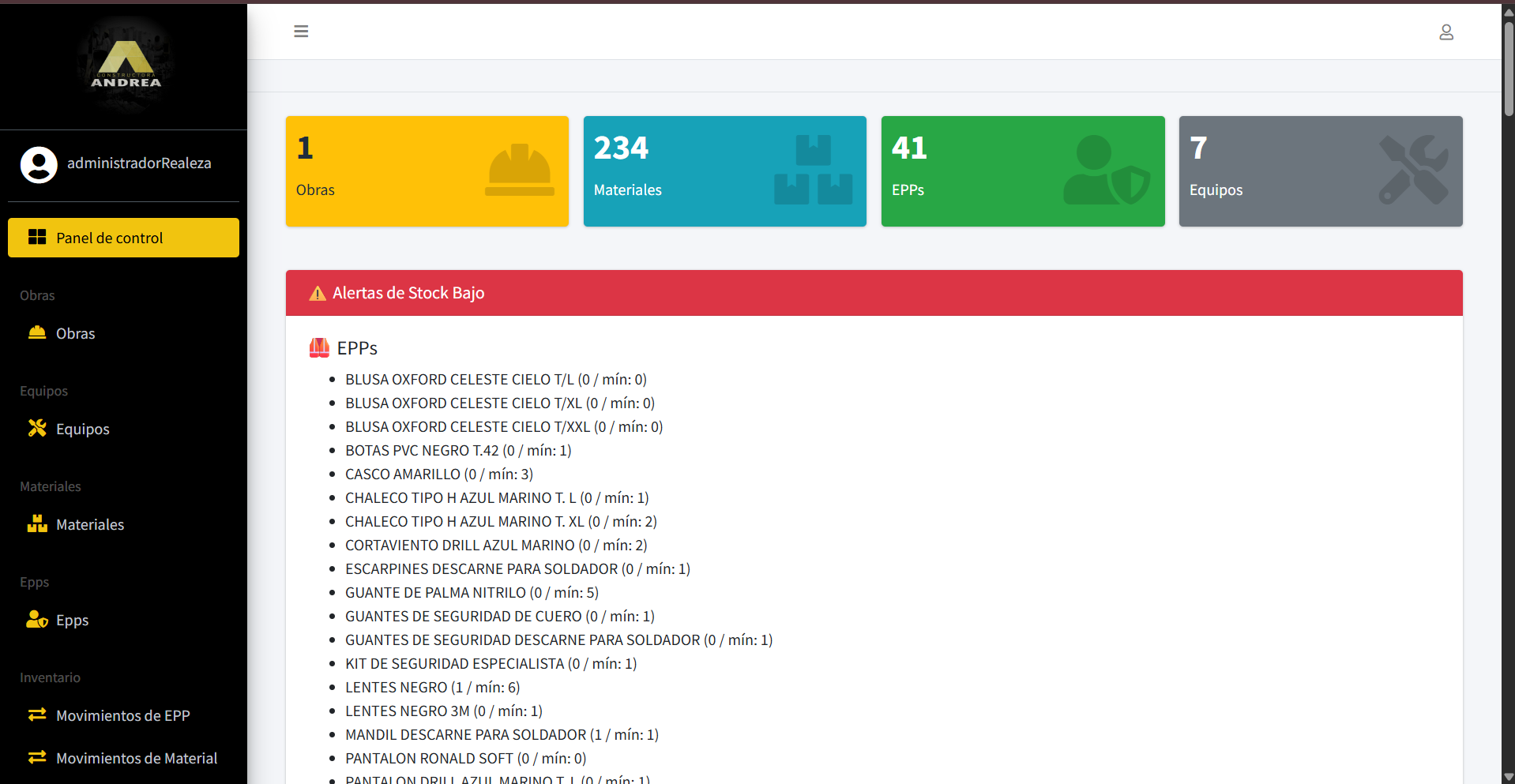Click the arrows icon for Movimientos de EPP
The width and height of the screenshot is (1515, 784).
pyautogui.click(x=37, y=715)
